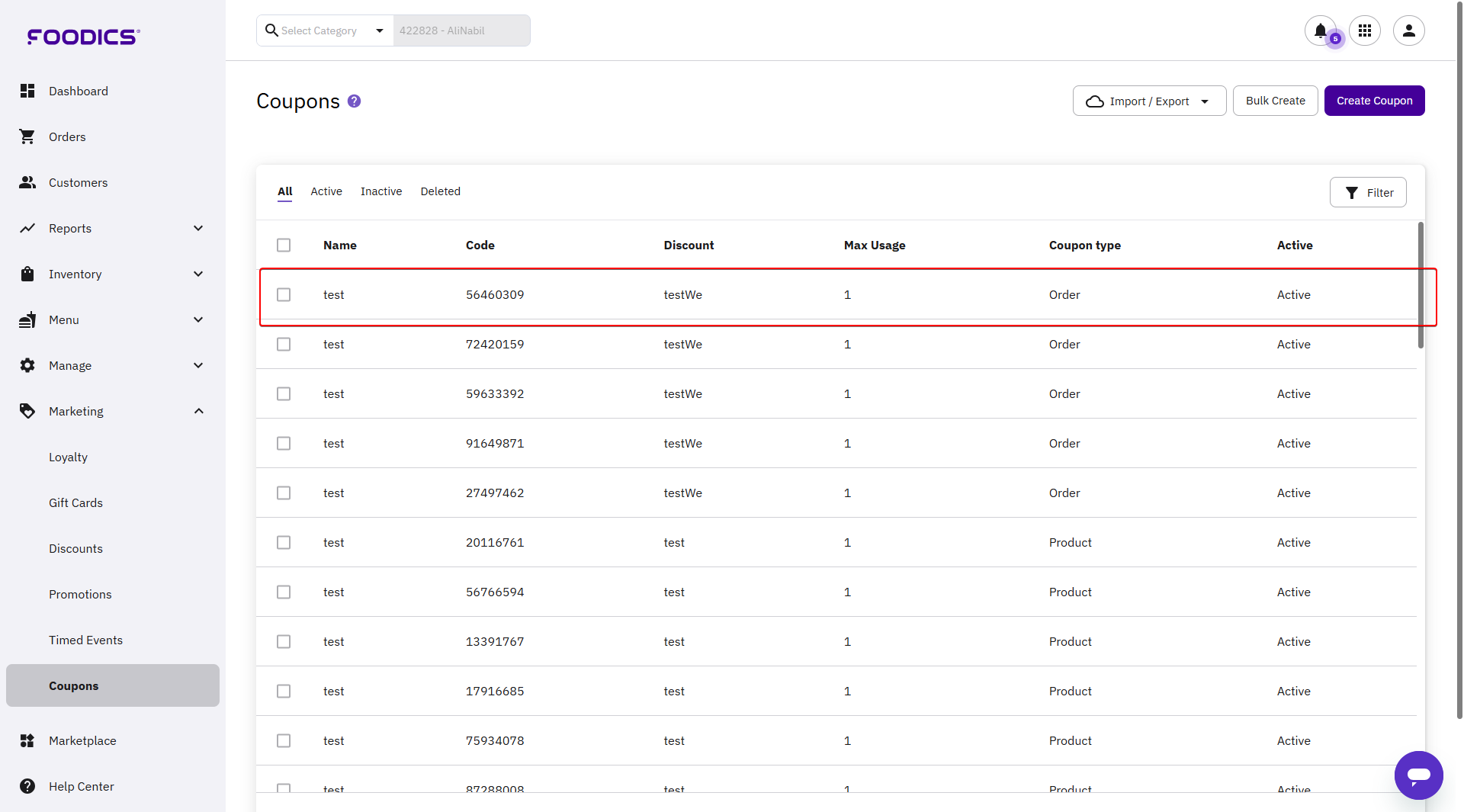Open the user profile icon
Viewport: 1464px width, 812px height.
click(1408, 30)
